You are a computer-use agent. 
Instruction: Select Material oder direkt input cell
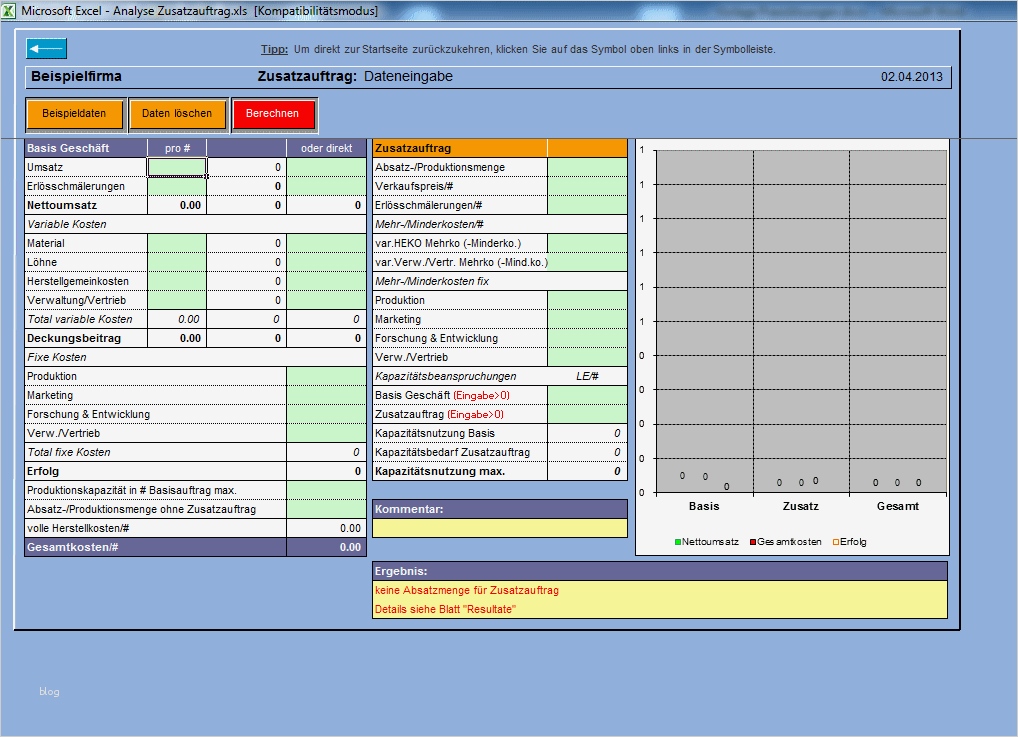(x=327, y=243)
